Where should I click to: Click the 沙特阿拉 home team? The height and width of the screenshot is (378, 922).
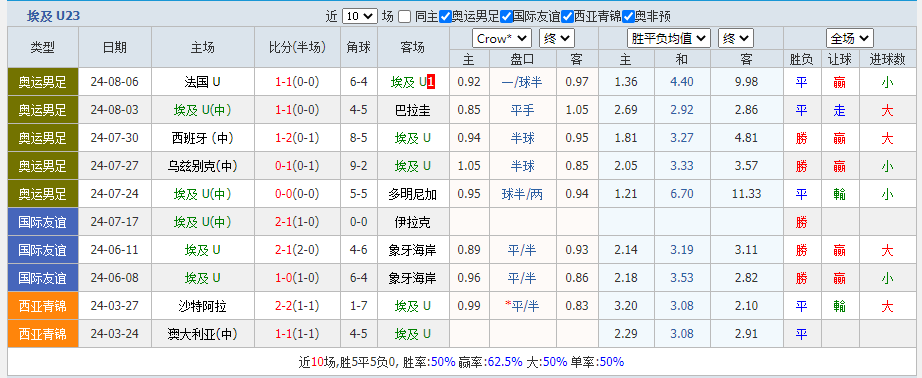(x=202, y=306)
